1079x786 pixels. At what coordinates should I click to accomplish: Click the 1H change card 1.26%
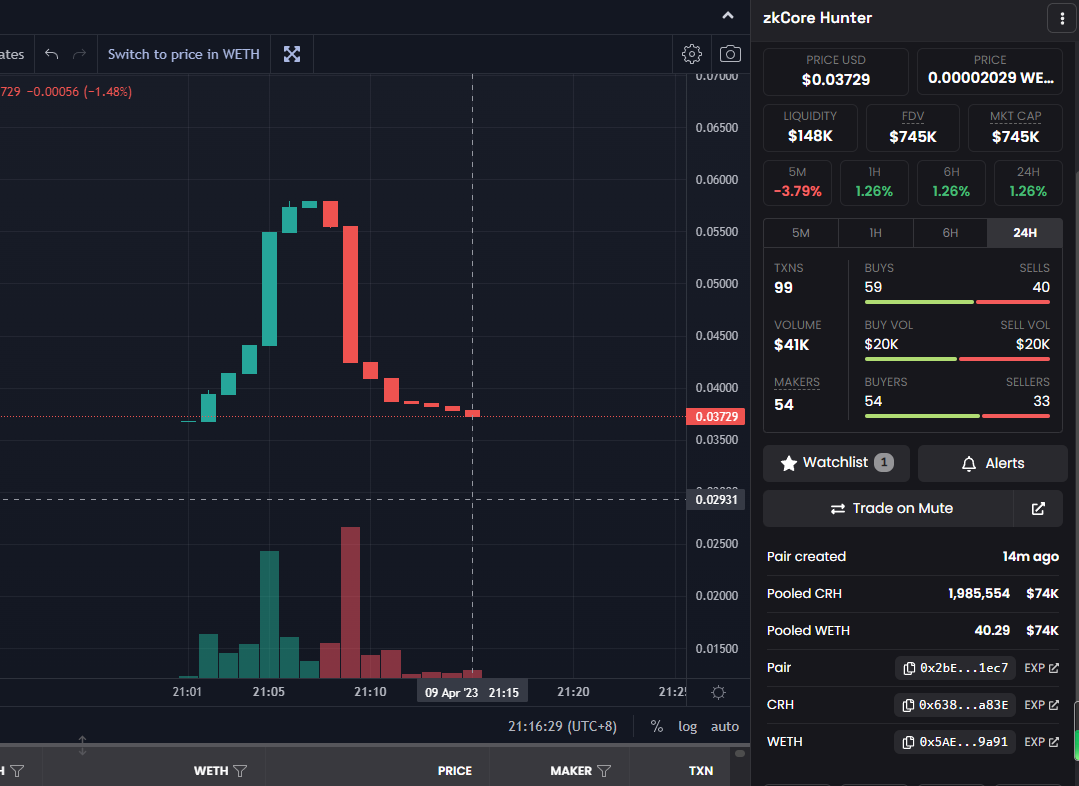874,183
